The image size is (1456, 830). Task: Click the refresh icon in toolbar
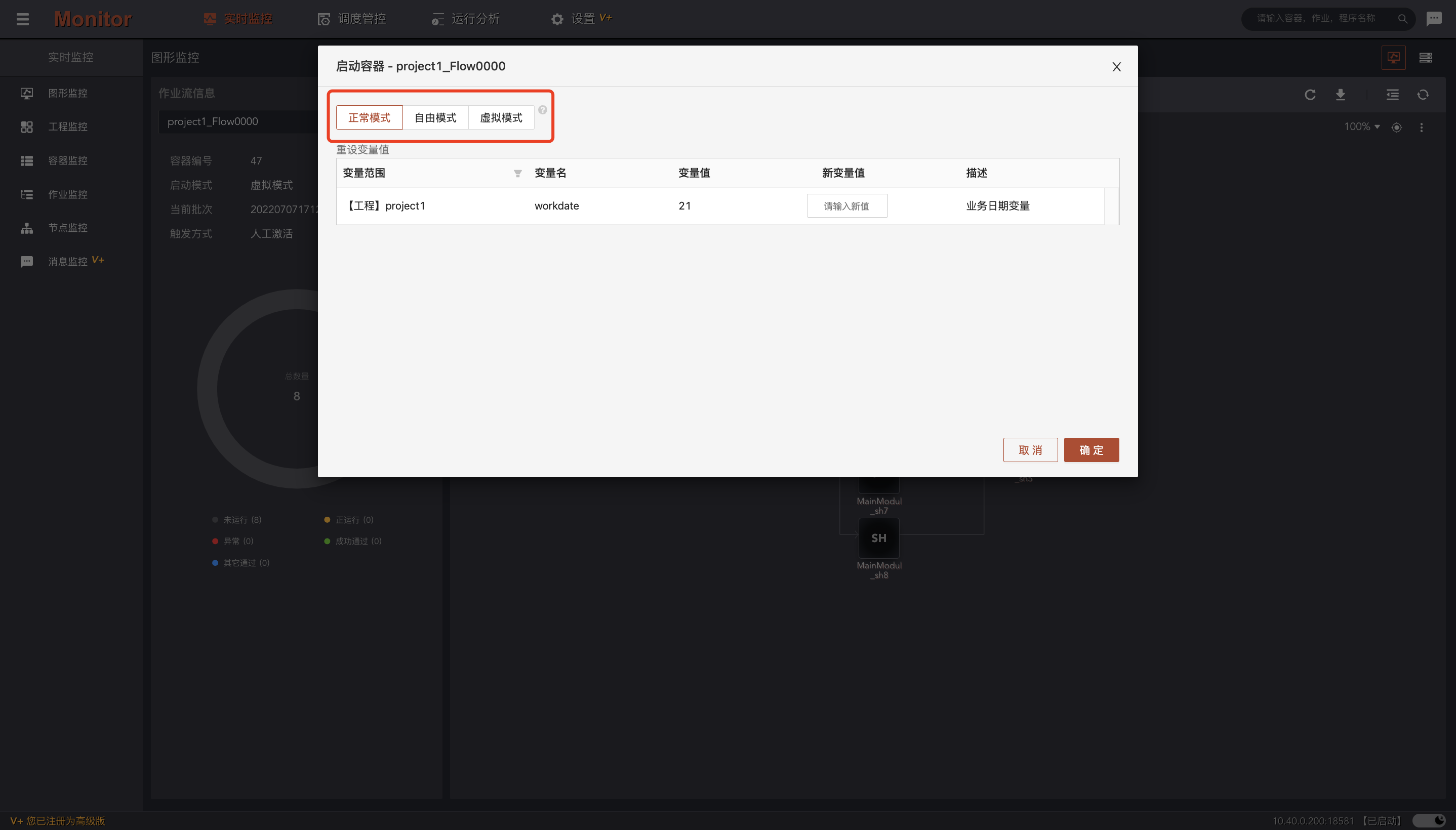tap(1310, 95)
